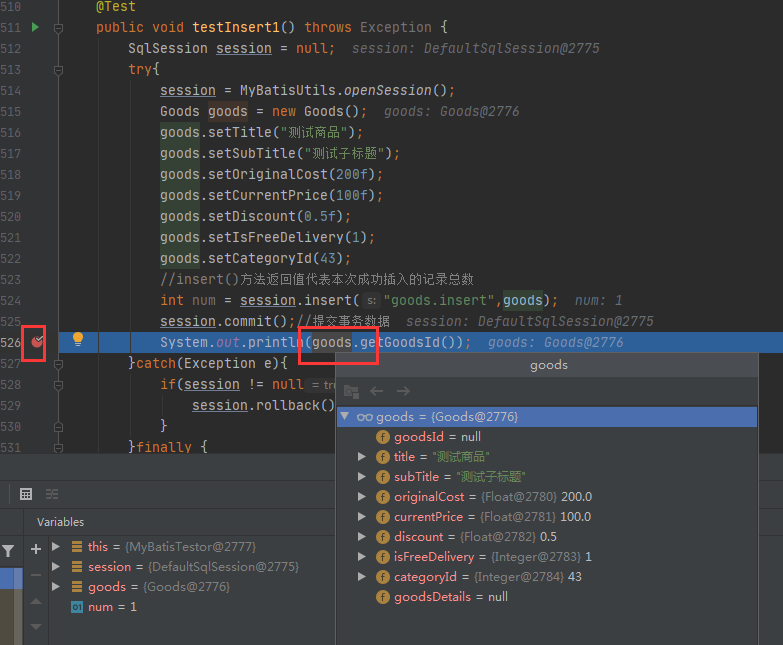Click the filter funnel icon in the debugger sidebar
The image size is (783, 645).
click(8, 551)
